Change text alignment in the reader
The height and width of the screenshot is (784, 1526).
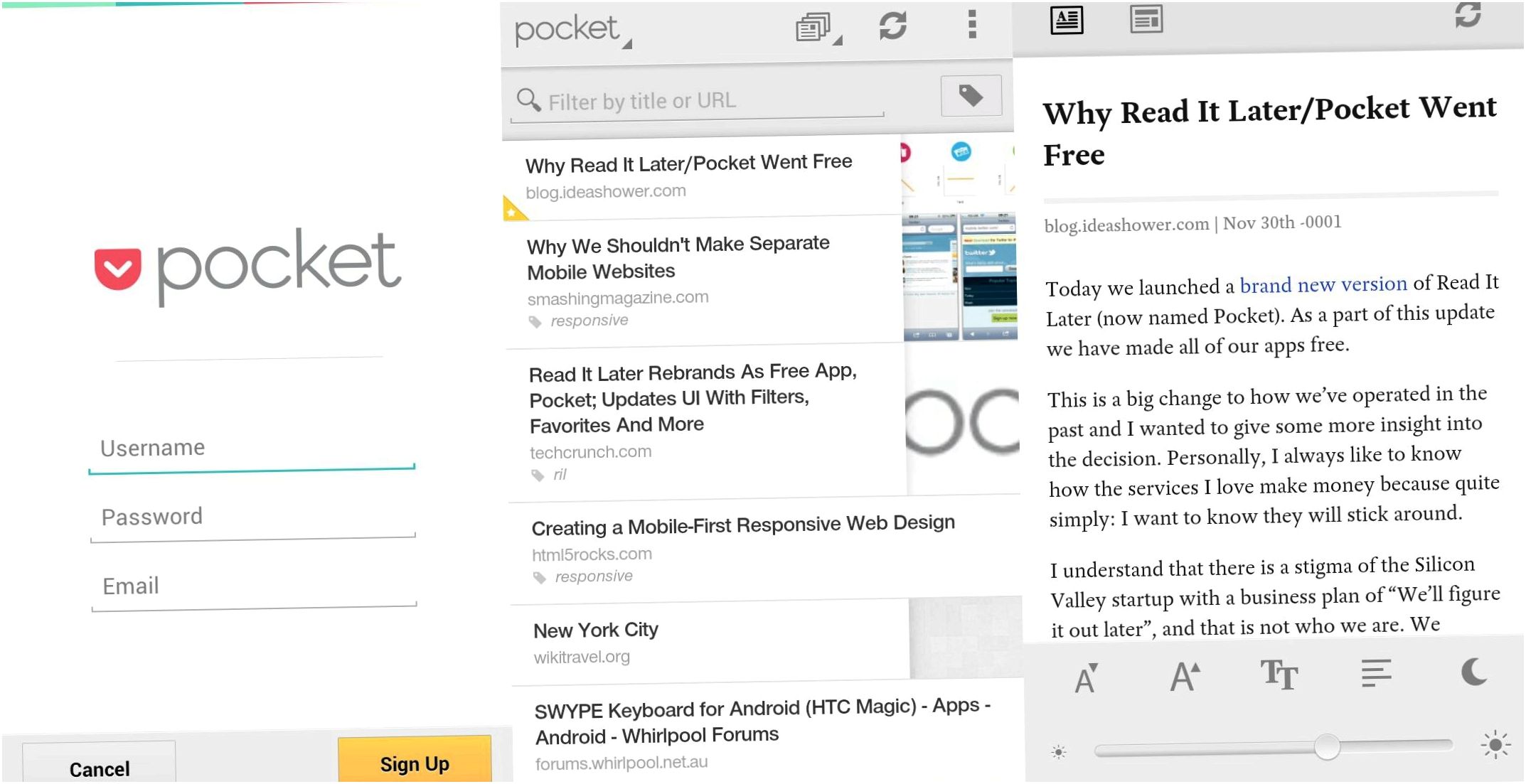click(x=1376, y=672)
